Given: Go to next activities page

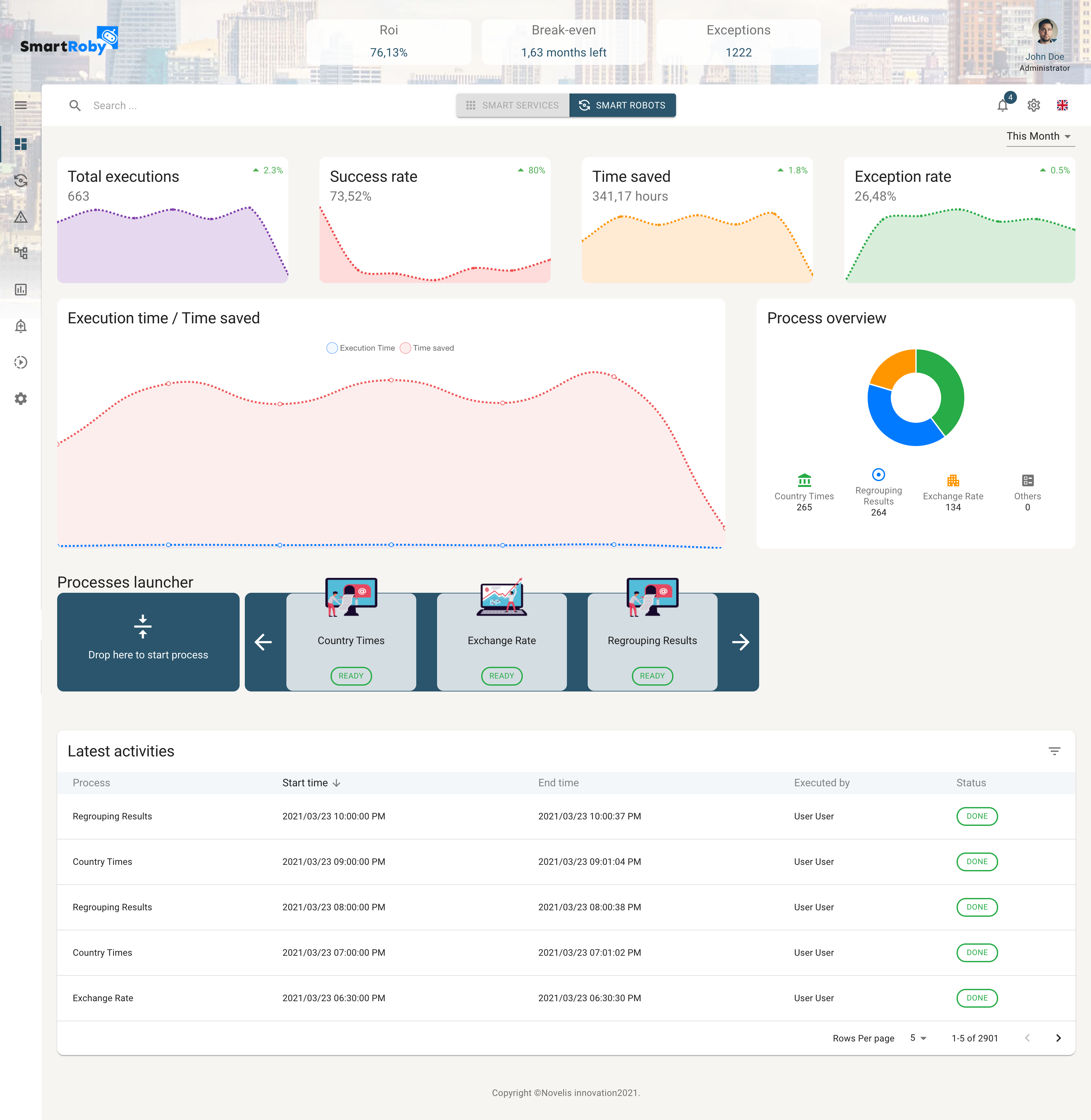Looking at the screenshot, I should (1058, 1038).
